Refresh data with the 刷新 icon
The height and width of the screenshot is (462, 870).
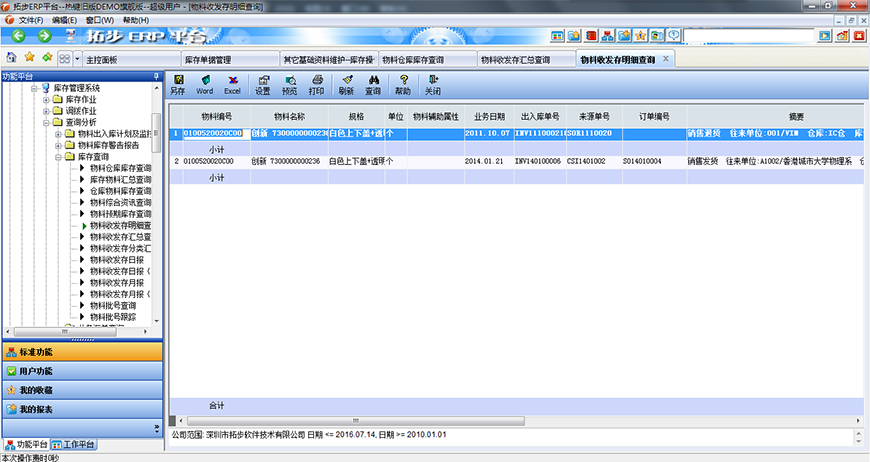[346, 84]
